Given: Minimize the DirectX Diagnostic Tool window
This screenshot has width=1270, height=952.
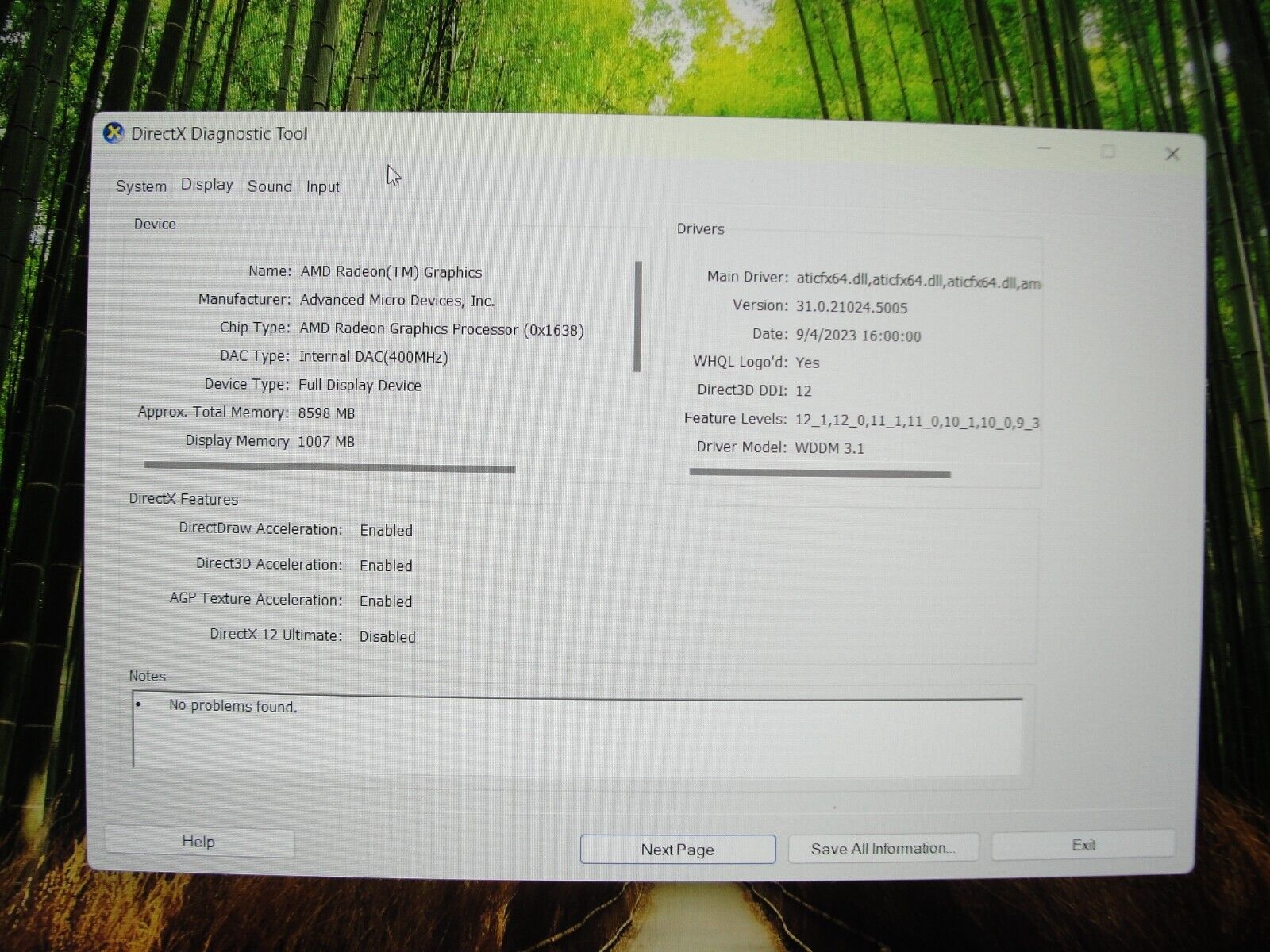Looking at the screenshot, I should (1045, 148).
